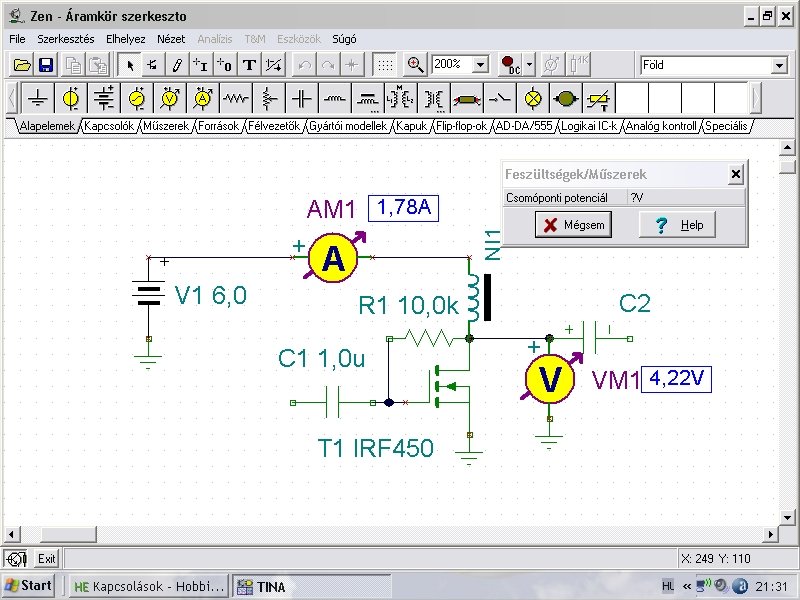
Task: Switch to the Műszerek tab
Action: click(166, 126)
